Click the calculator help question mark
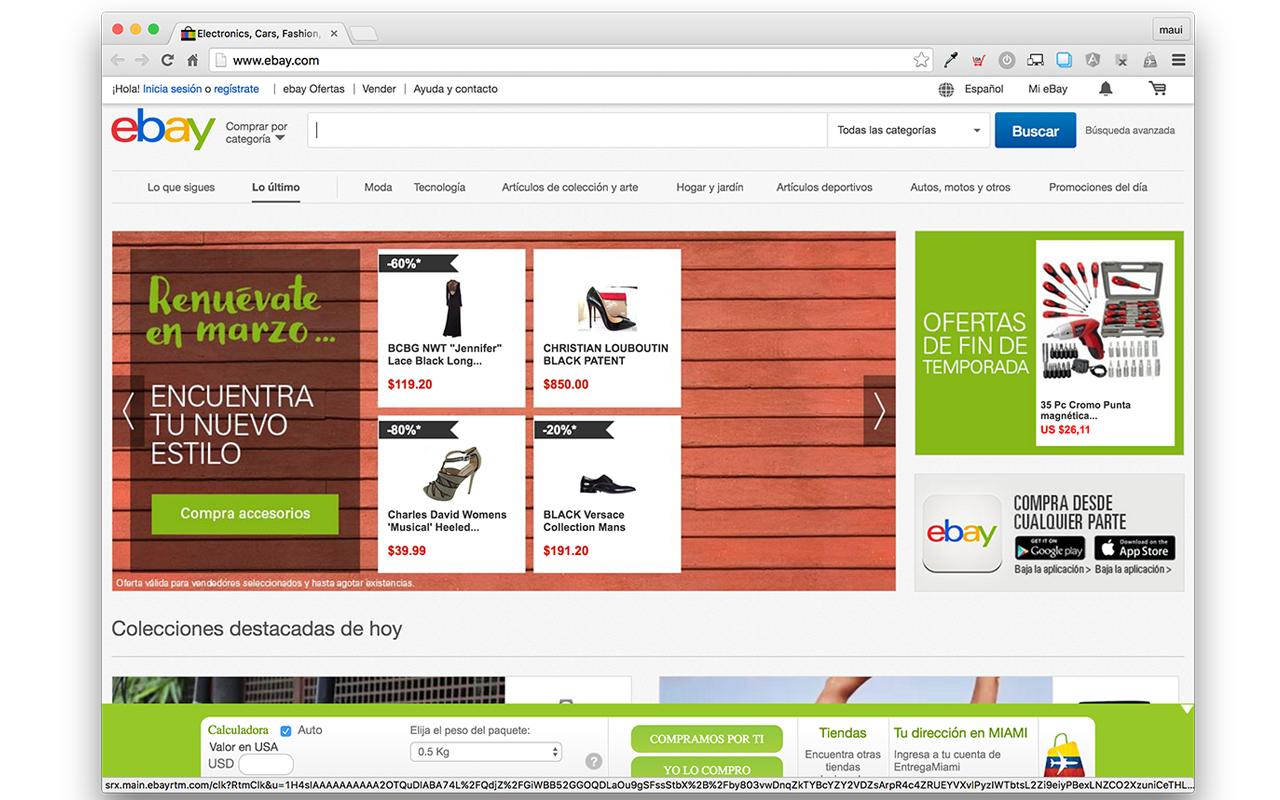This screenshot has height=800, width=1280. [594, 761]
